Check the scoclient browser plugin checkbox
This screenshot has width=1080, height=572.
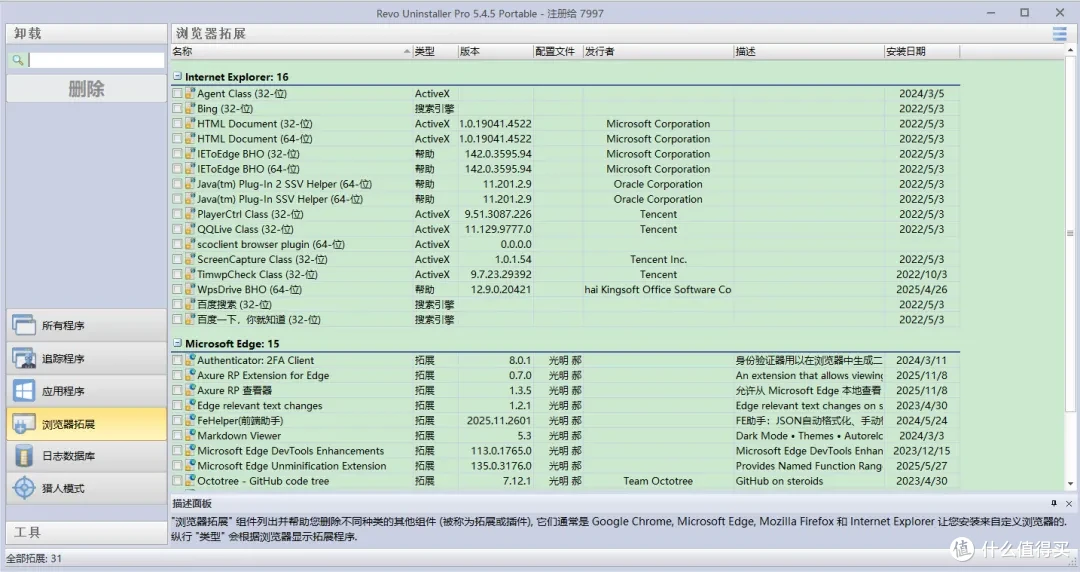[x=178, y=244]
